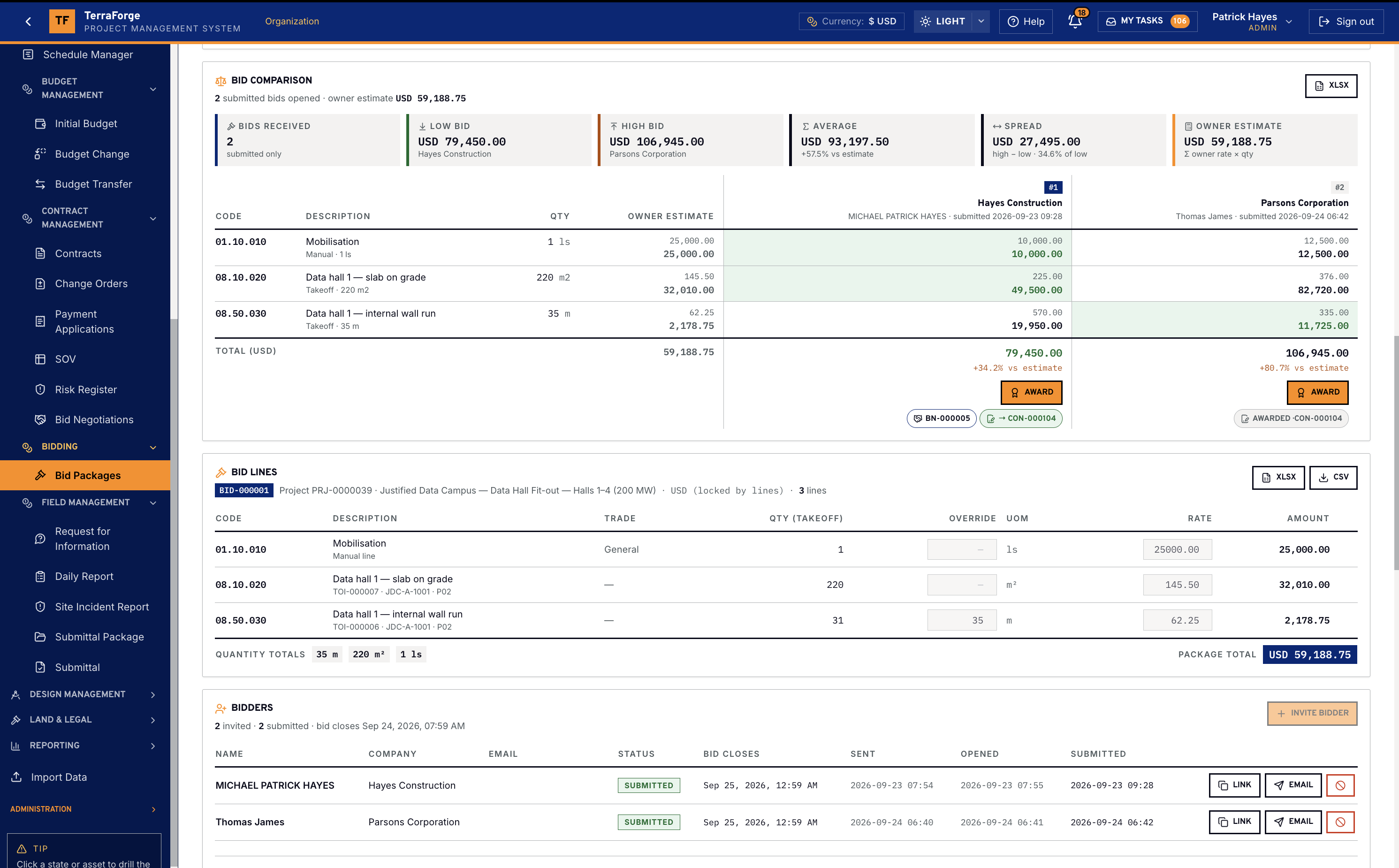Click the Schedule Manager sidebar icon

pos(28,54)
